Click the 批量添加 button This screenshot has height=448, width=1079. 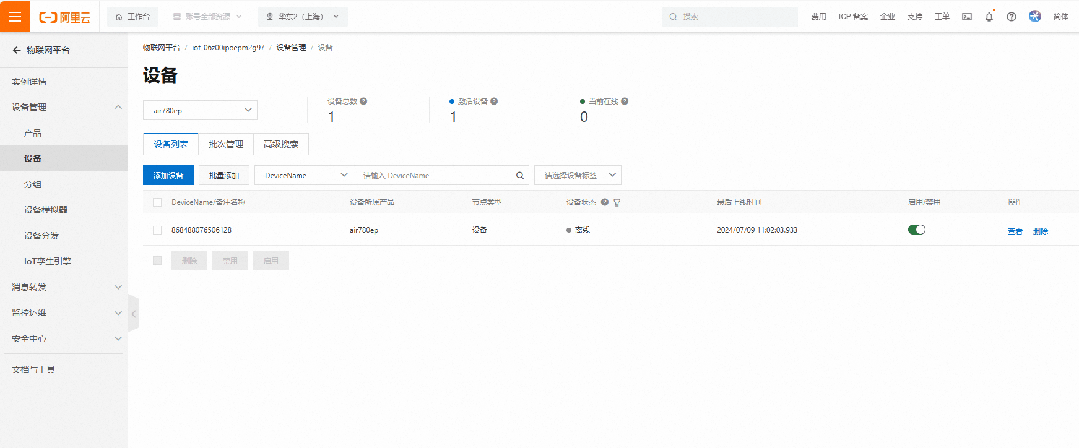coord(224,175)
